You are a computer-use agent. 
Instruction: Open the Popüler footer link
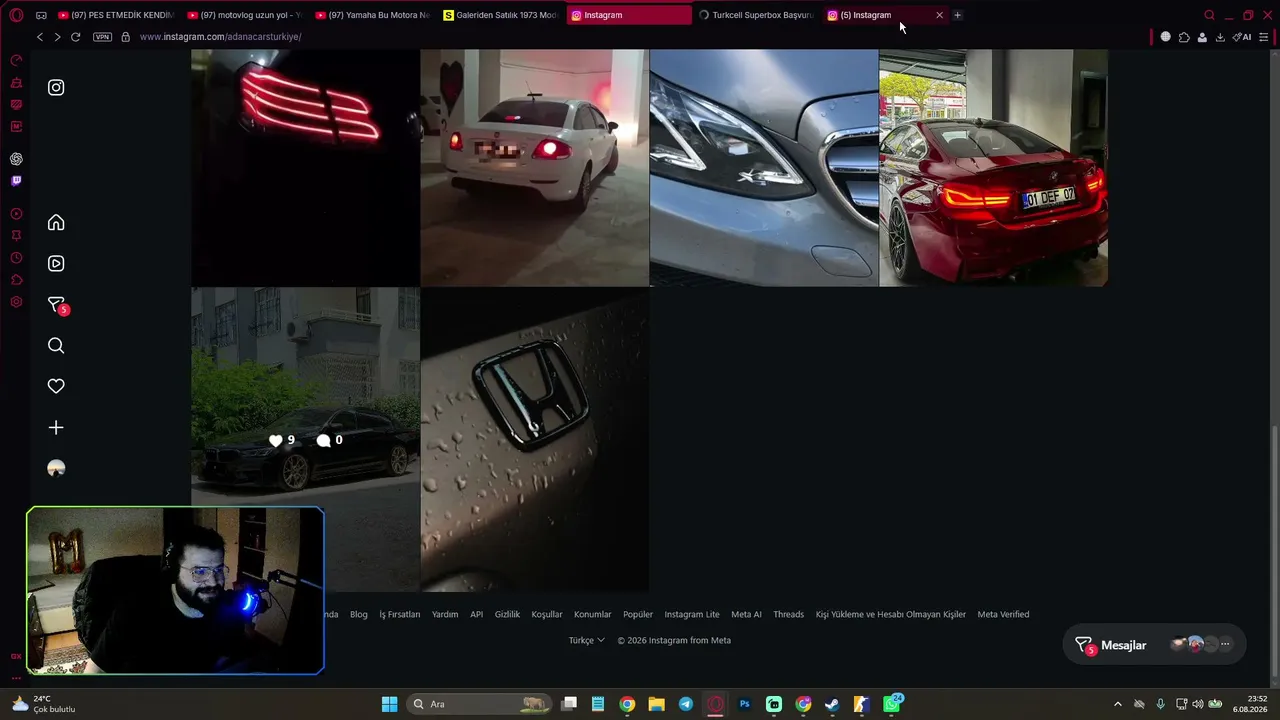[x=638, y=614]
